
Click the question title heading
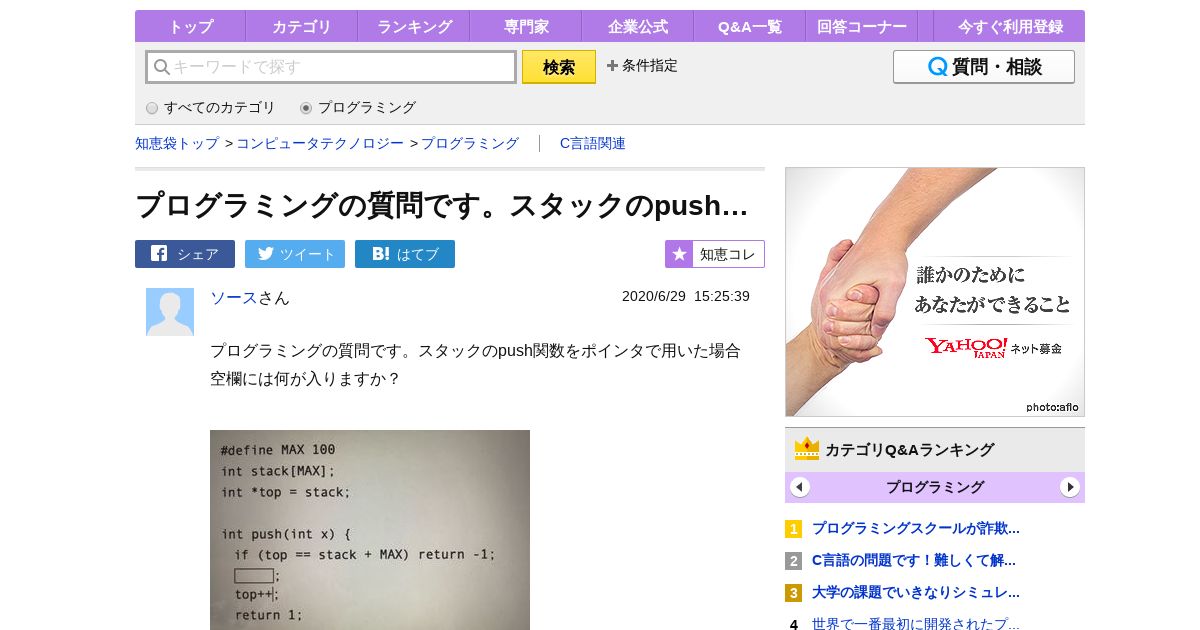[442, 205]
